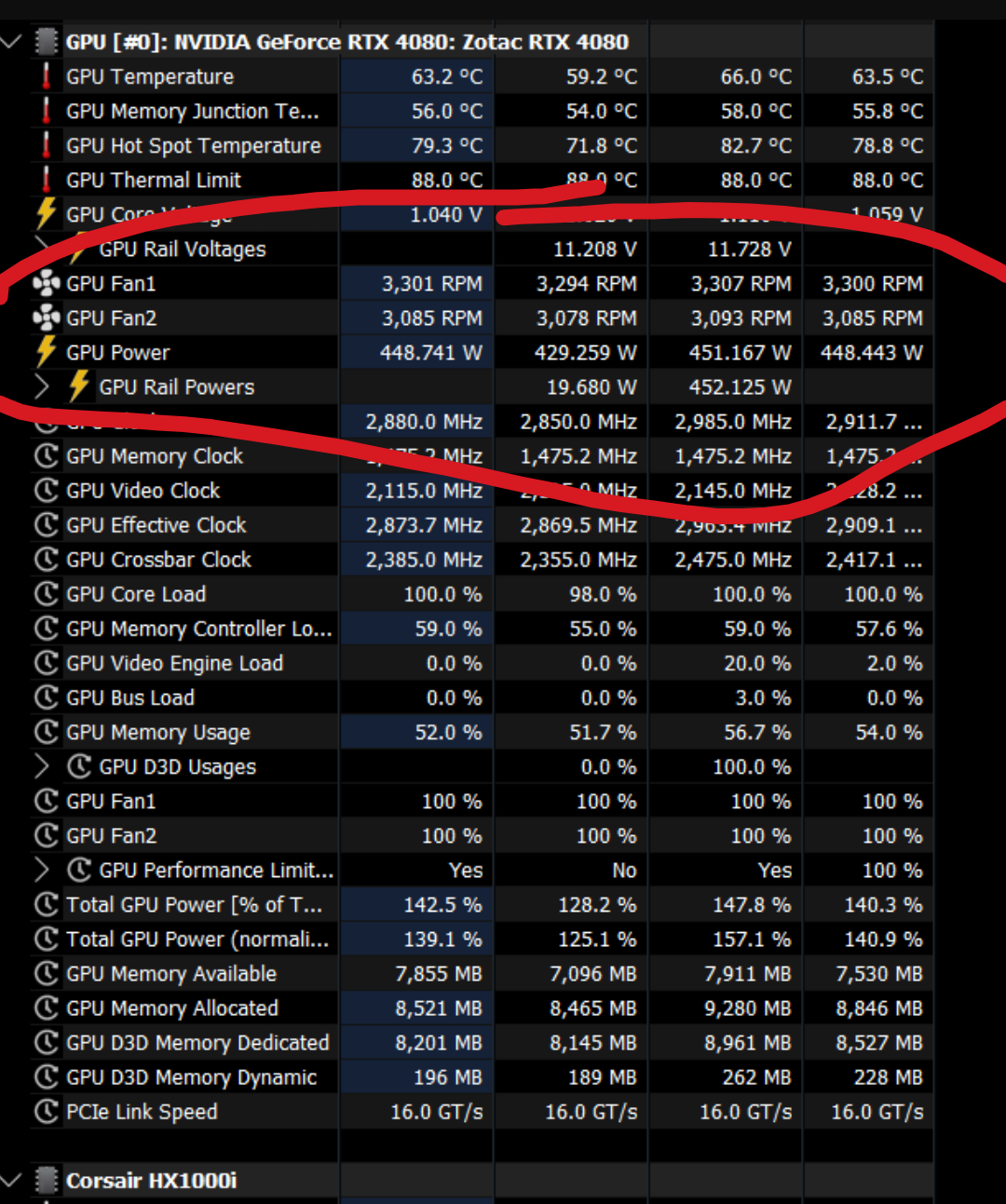Image resolution: width=1006 pixels, height=1204 pixels.
Task: Click the thermometer icon beside GPU Memory Junction Temperature
Action: tap(46, 111)
